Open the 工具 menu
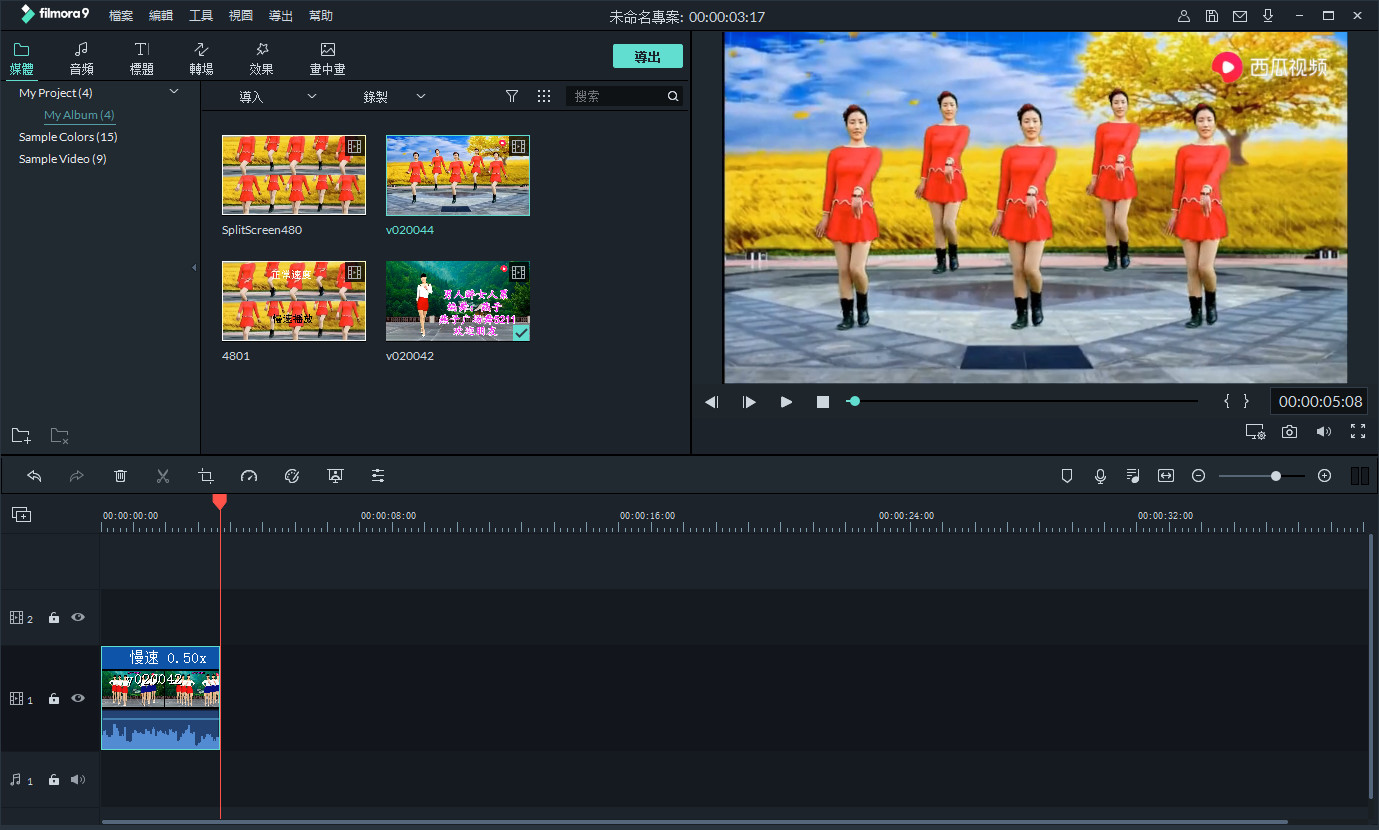1379x830 pixels. [x=200, y=15]
